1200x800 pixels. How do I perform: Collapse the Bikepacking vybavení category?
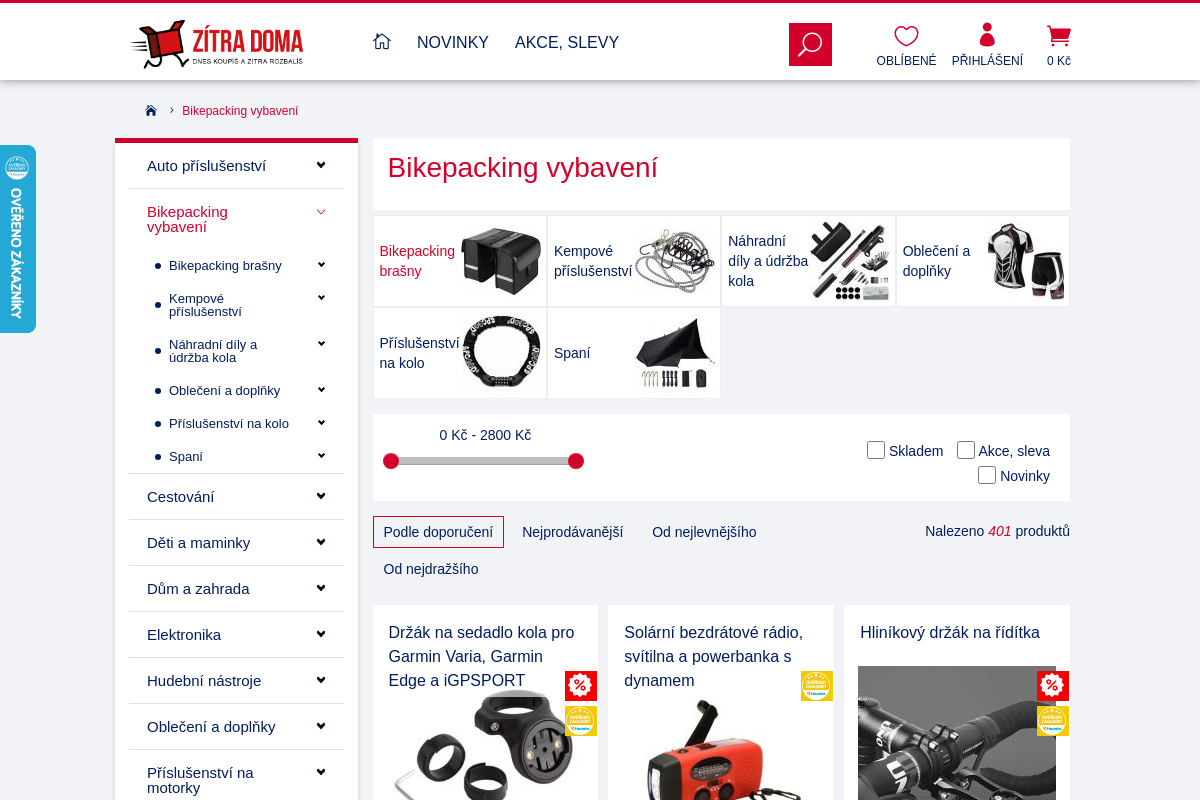pyautogui.click(x=321, y=212)
